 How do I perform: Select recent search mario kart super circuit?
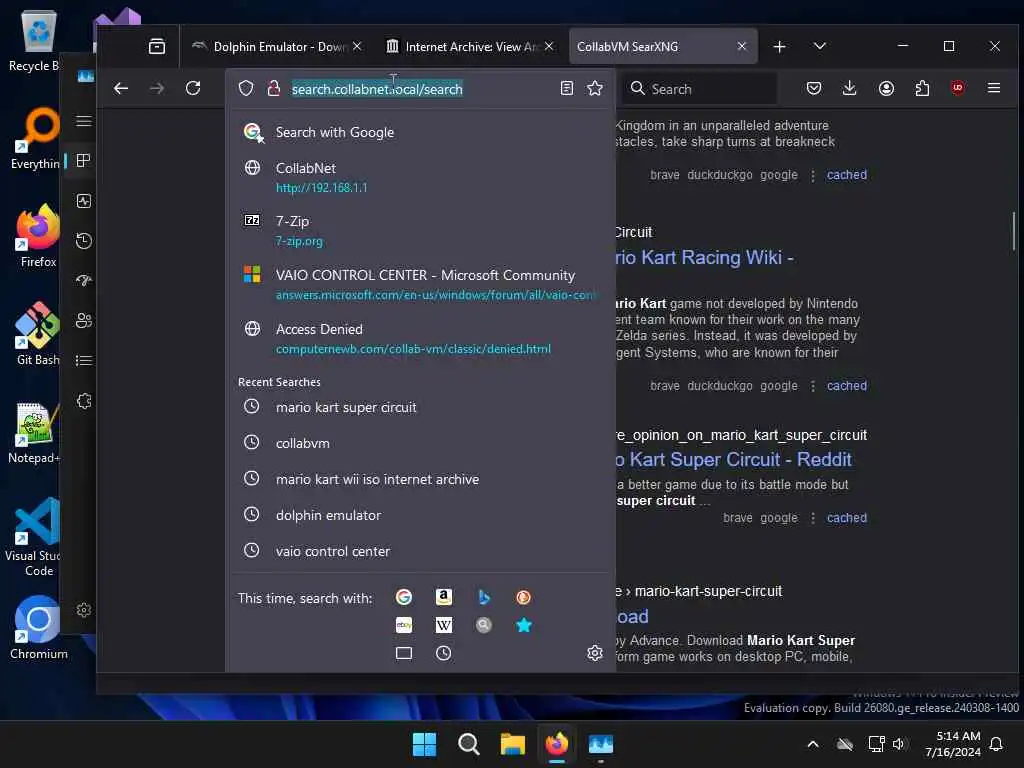pyautogui.click(x=420, y=407)
